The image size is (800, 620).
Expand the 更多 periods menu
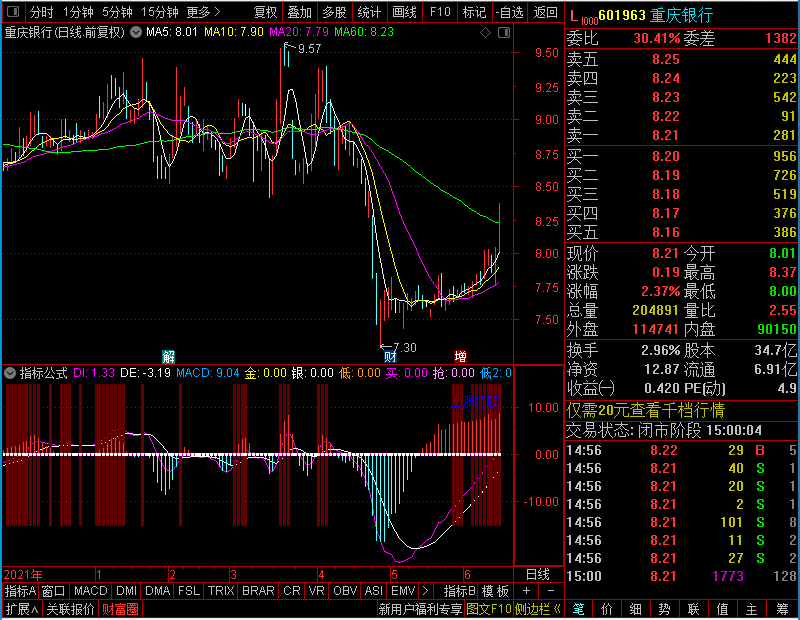click(x=203, y=12)
